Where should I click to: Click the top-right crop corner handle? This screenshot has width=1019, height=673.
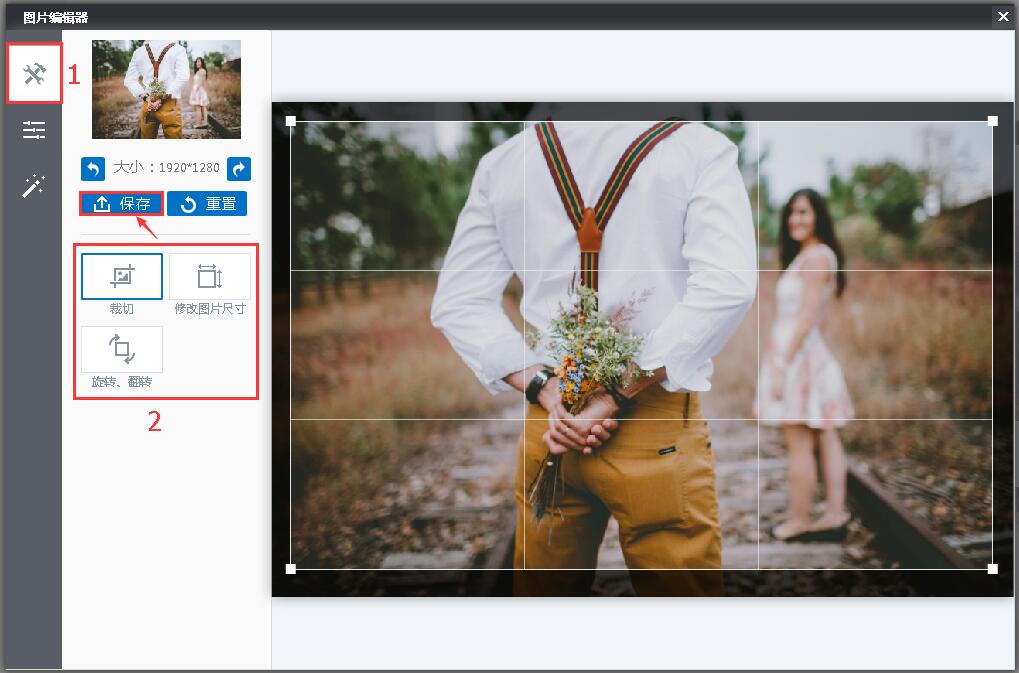click(x=992, y=121)
